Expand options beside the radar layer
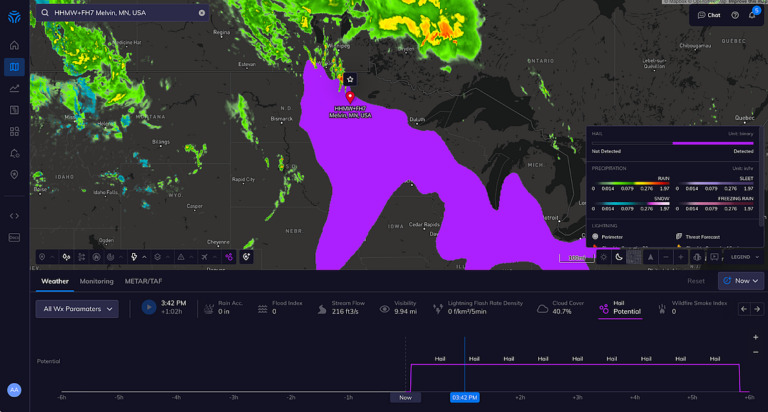This screenshot has height=412, width=768. tap(120, 257)
